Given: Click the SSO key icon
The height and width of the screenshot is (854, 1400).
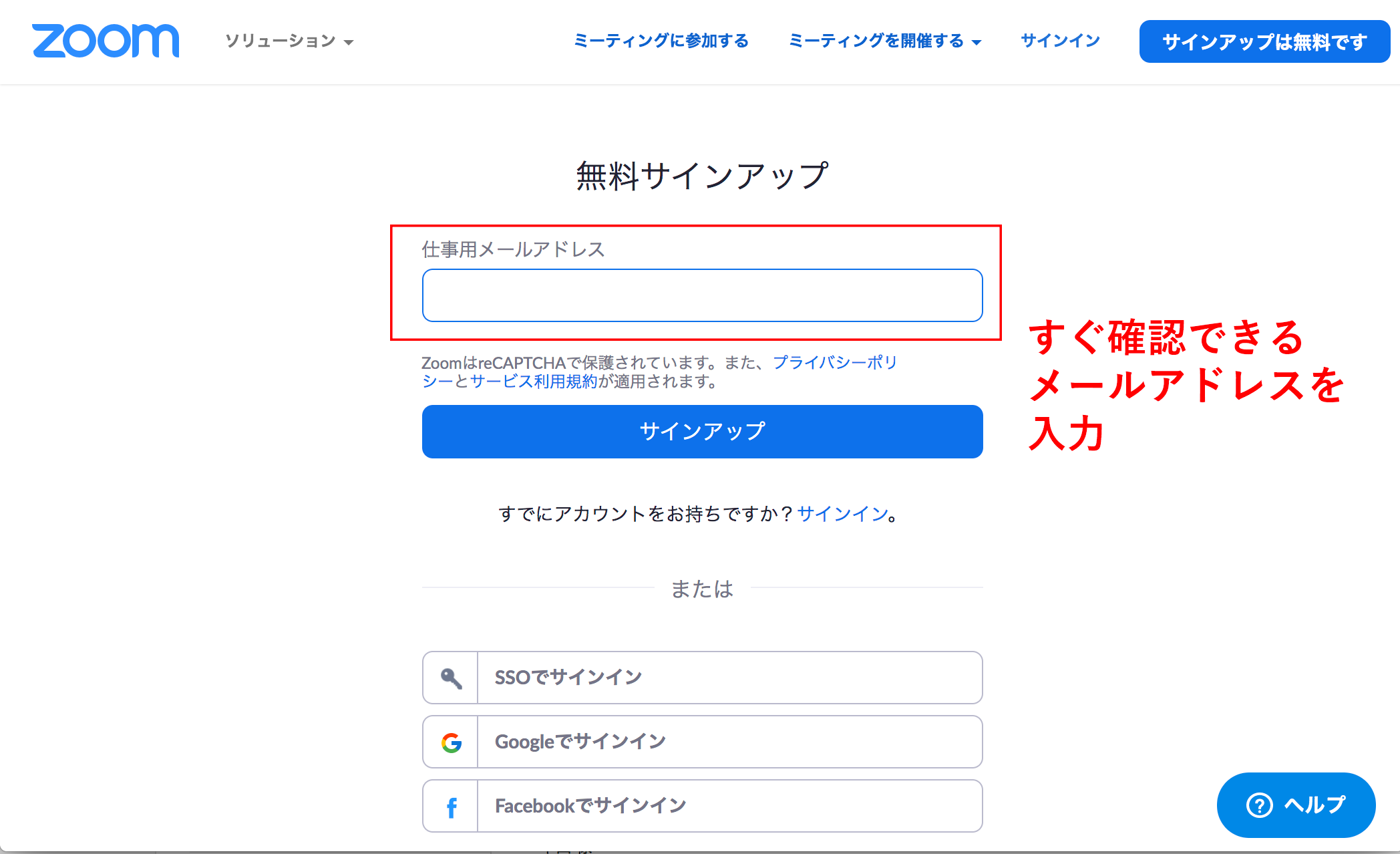Looking at the screenshot, I should [451, 678].
